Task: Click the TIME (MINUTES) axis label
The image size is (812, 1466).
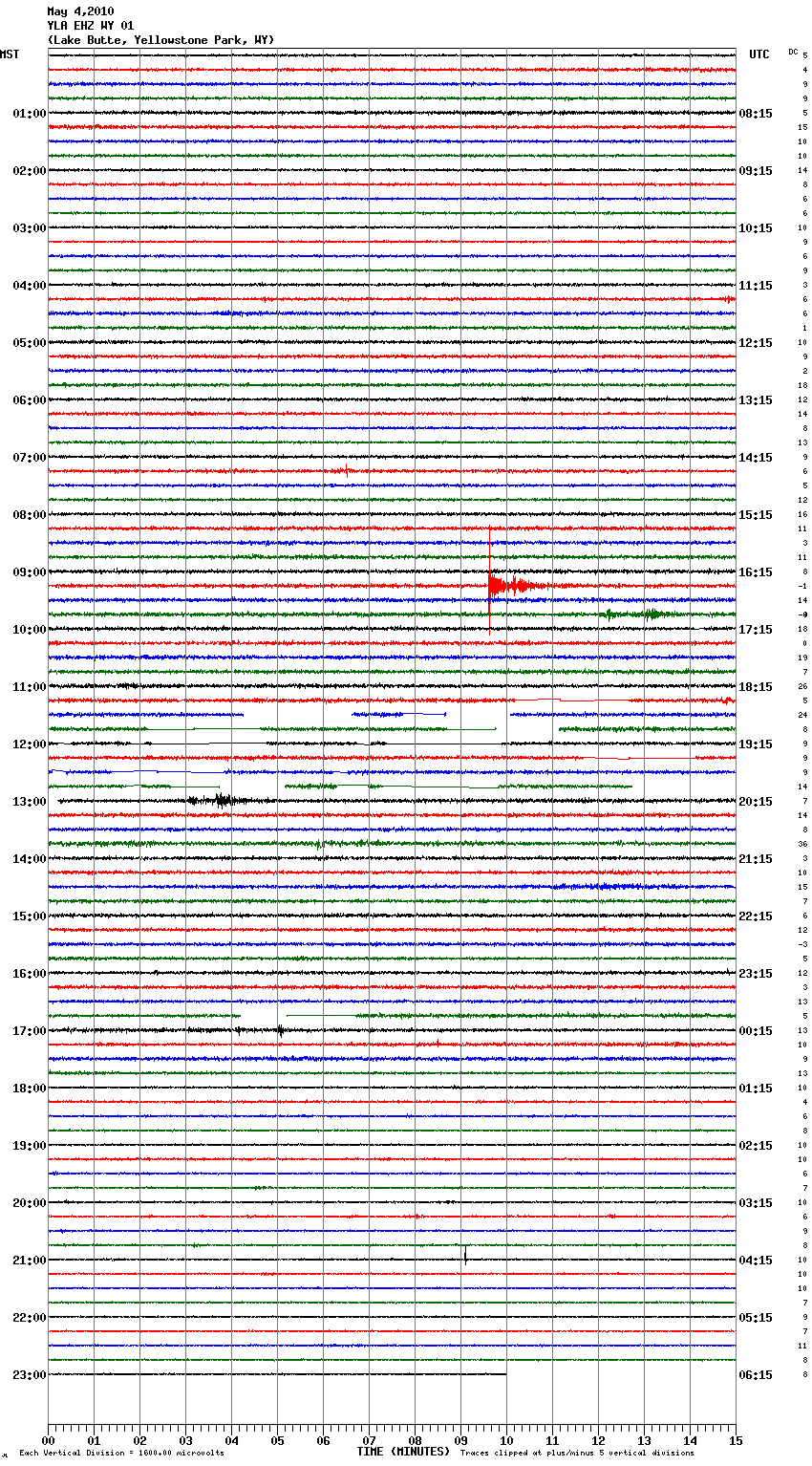Action: click(x=402, y=1452)
